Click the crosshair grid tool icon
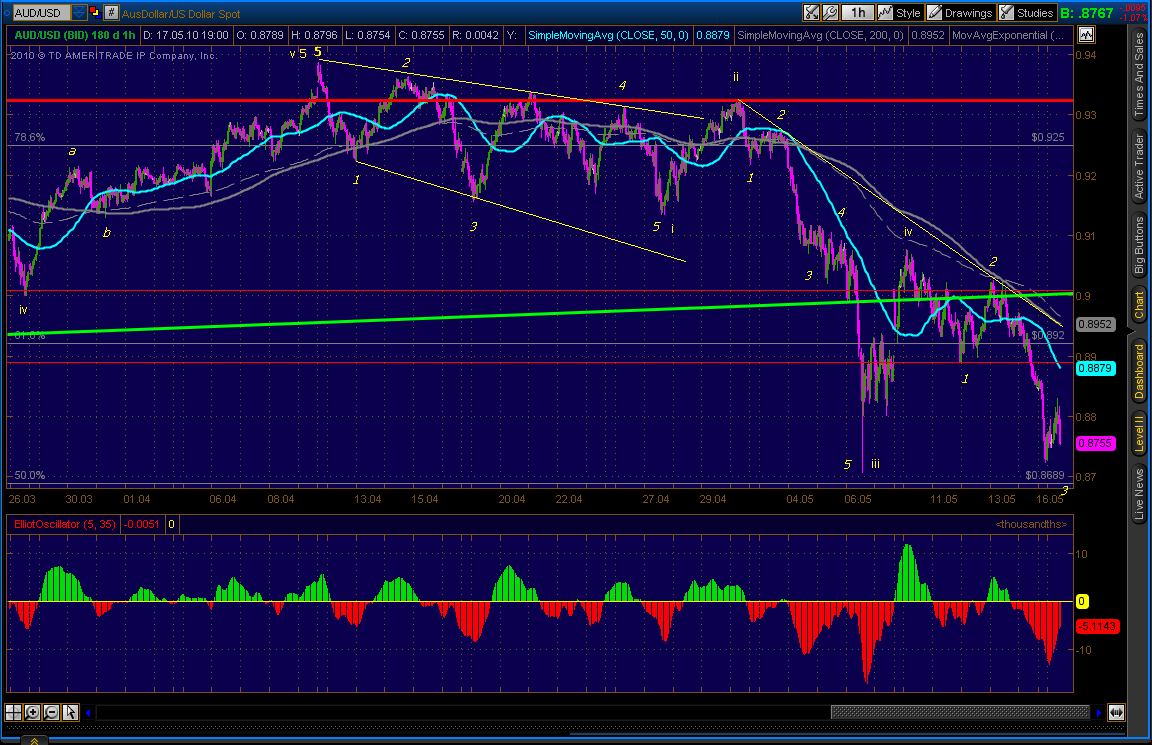 [13, 712]
